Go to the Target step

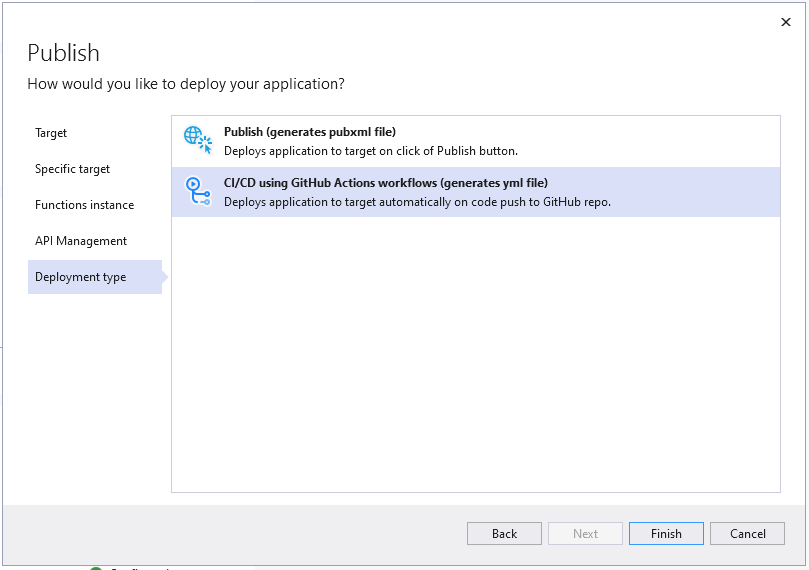[51, 133]
